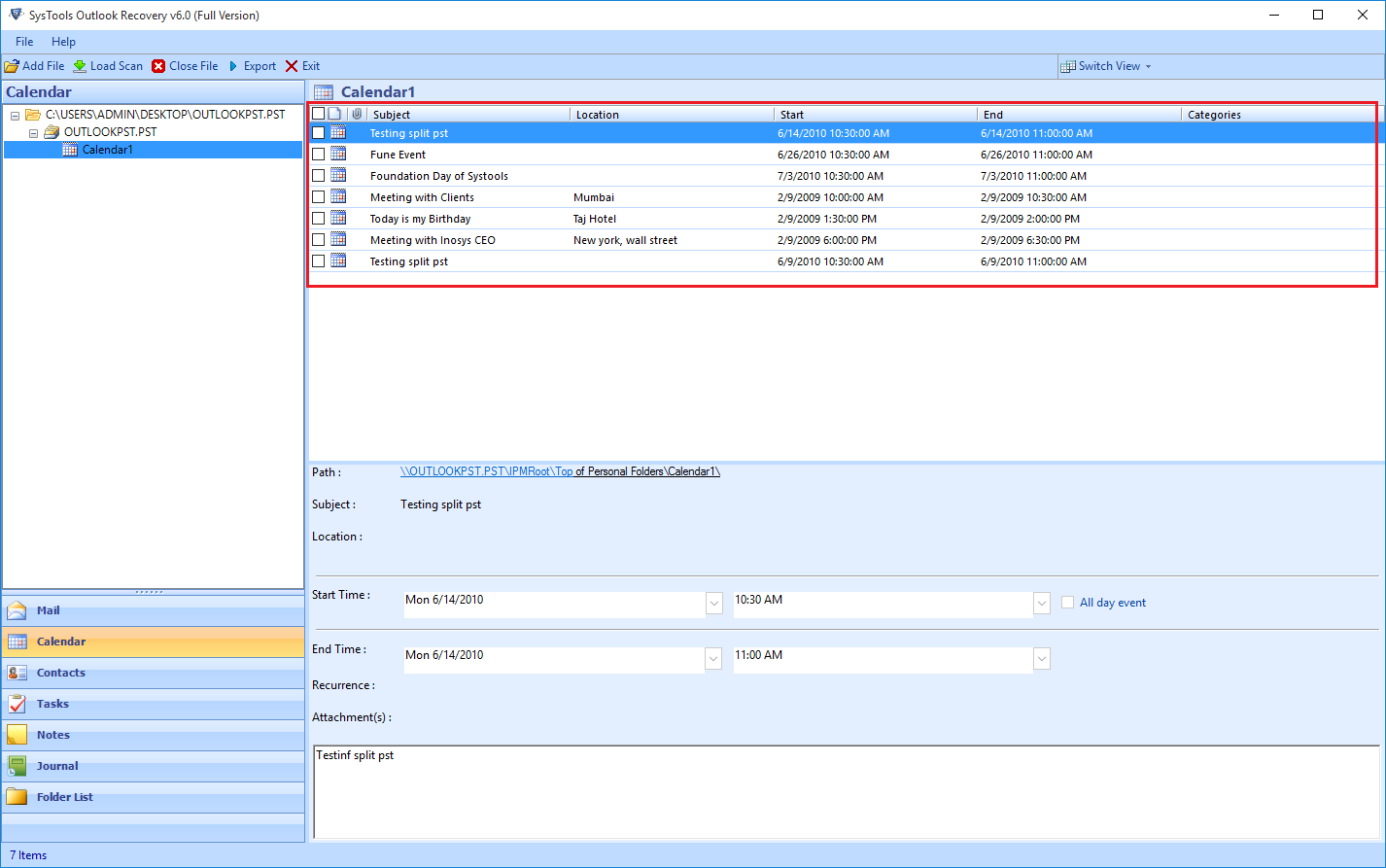
Task: Check the Meeting with Clients checkbox
Action: point(318,196)
